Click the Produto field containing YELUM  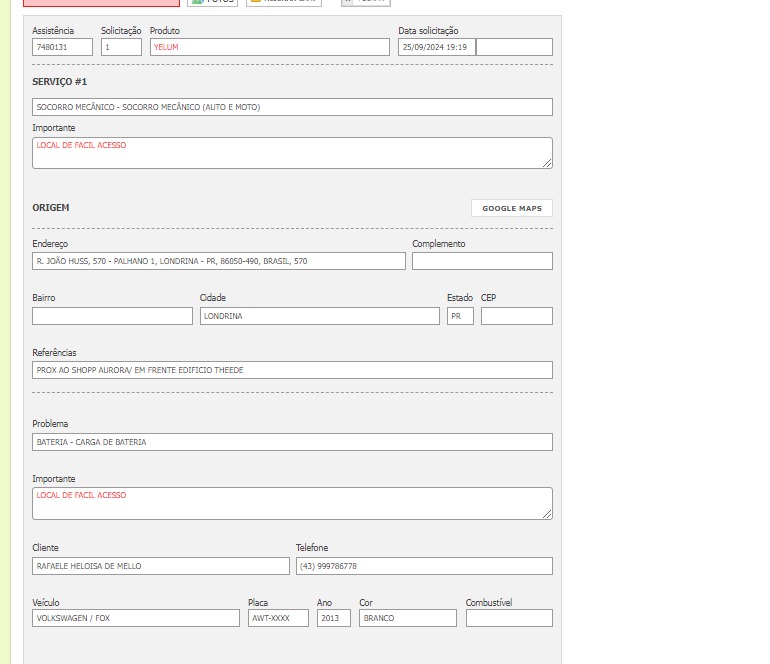tap(270, 47)
